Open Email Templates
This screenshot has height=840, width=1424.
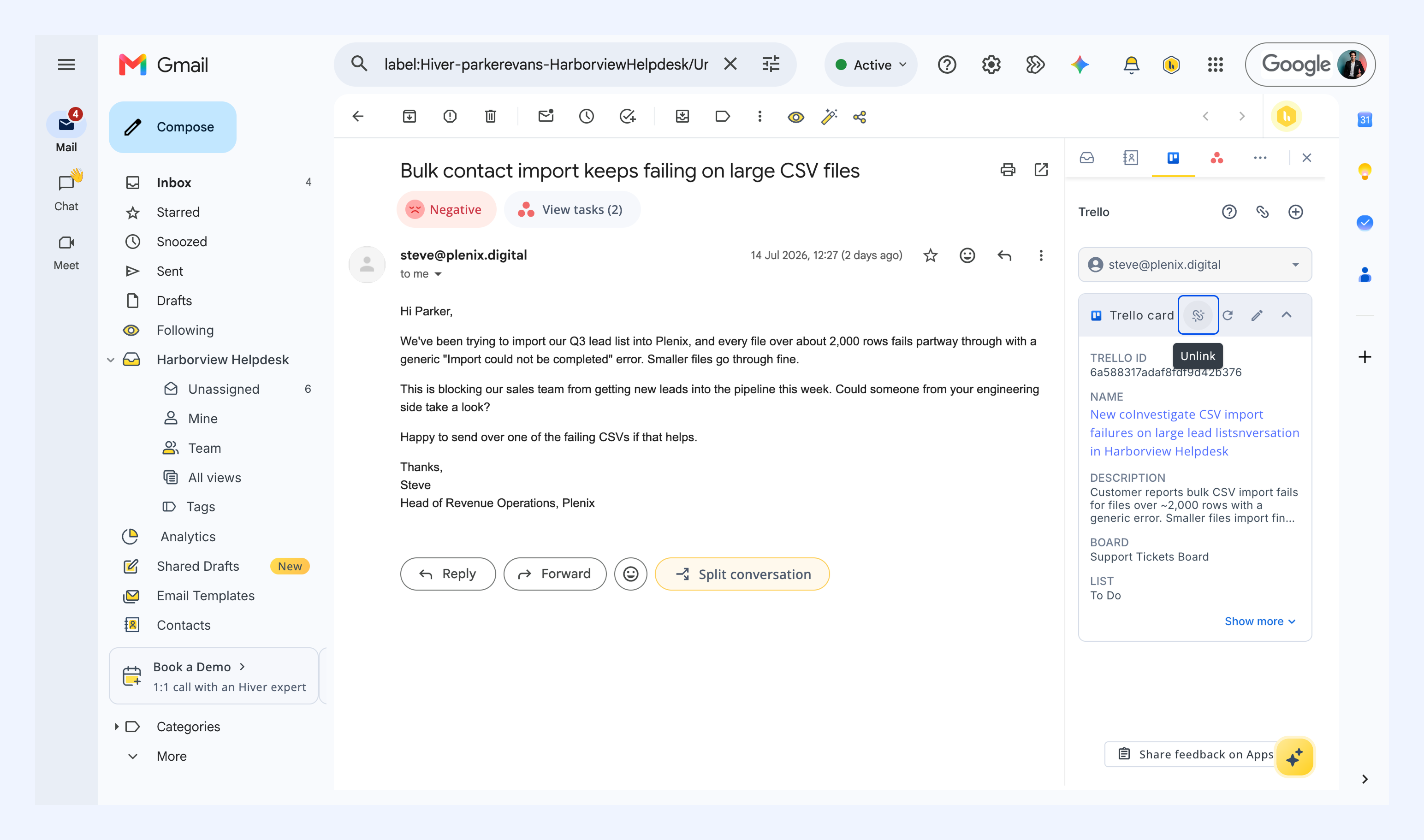[x=206, y=596]
